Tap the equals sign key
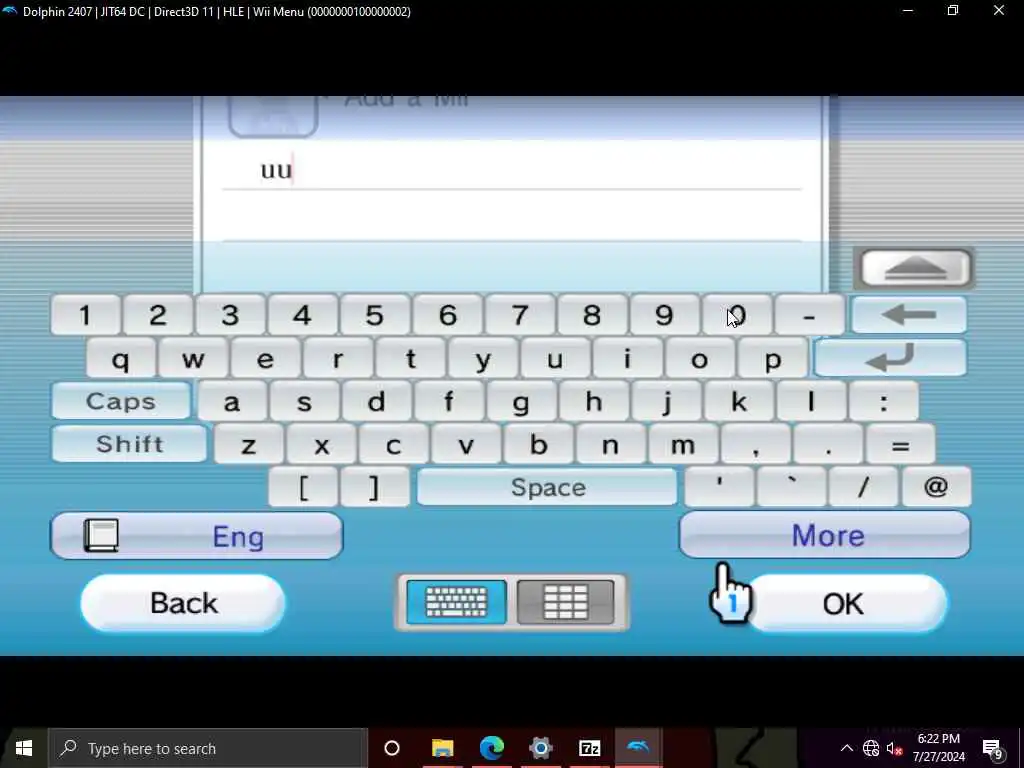This screenshot has width=1024, height=768. (x=901, y=445)
